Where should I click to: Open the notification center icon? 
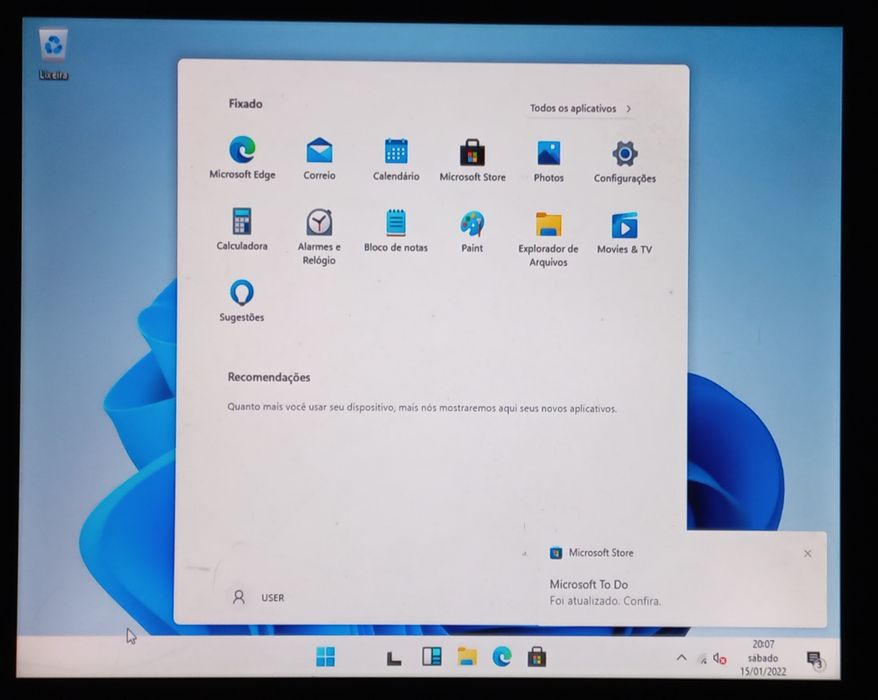click(815, 660)
